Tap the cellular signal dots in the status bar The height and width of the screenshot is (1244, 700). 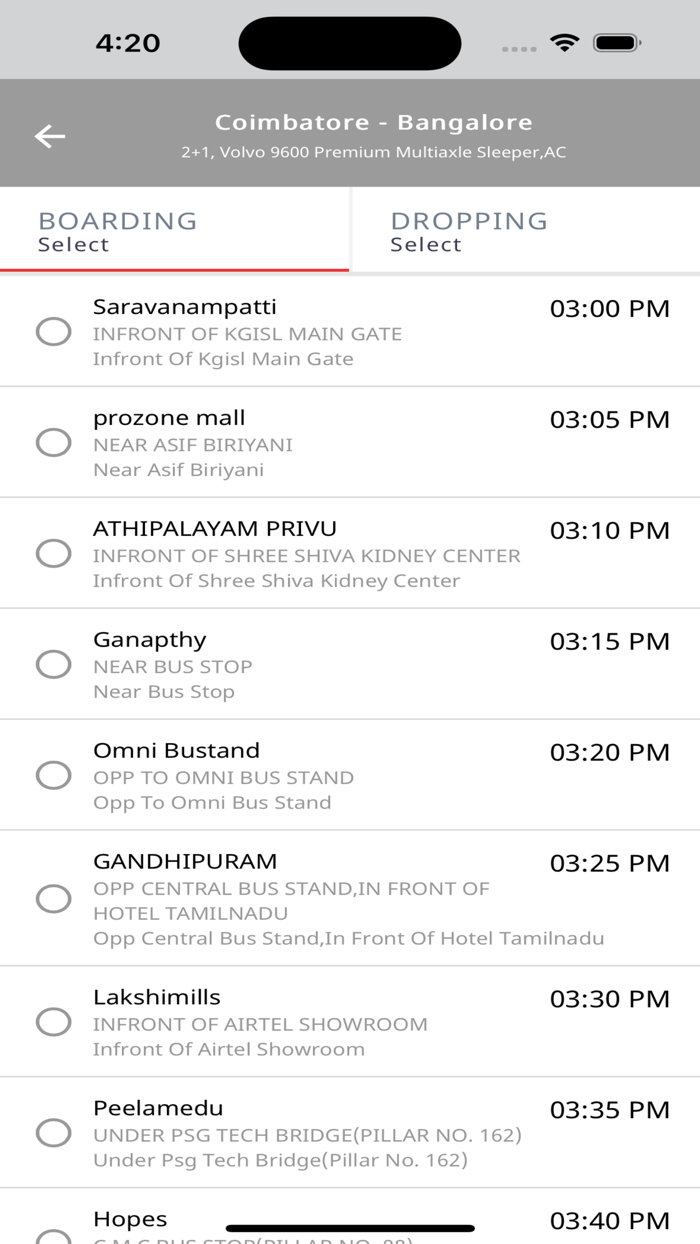pos(519,46)
